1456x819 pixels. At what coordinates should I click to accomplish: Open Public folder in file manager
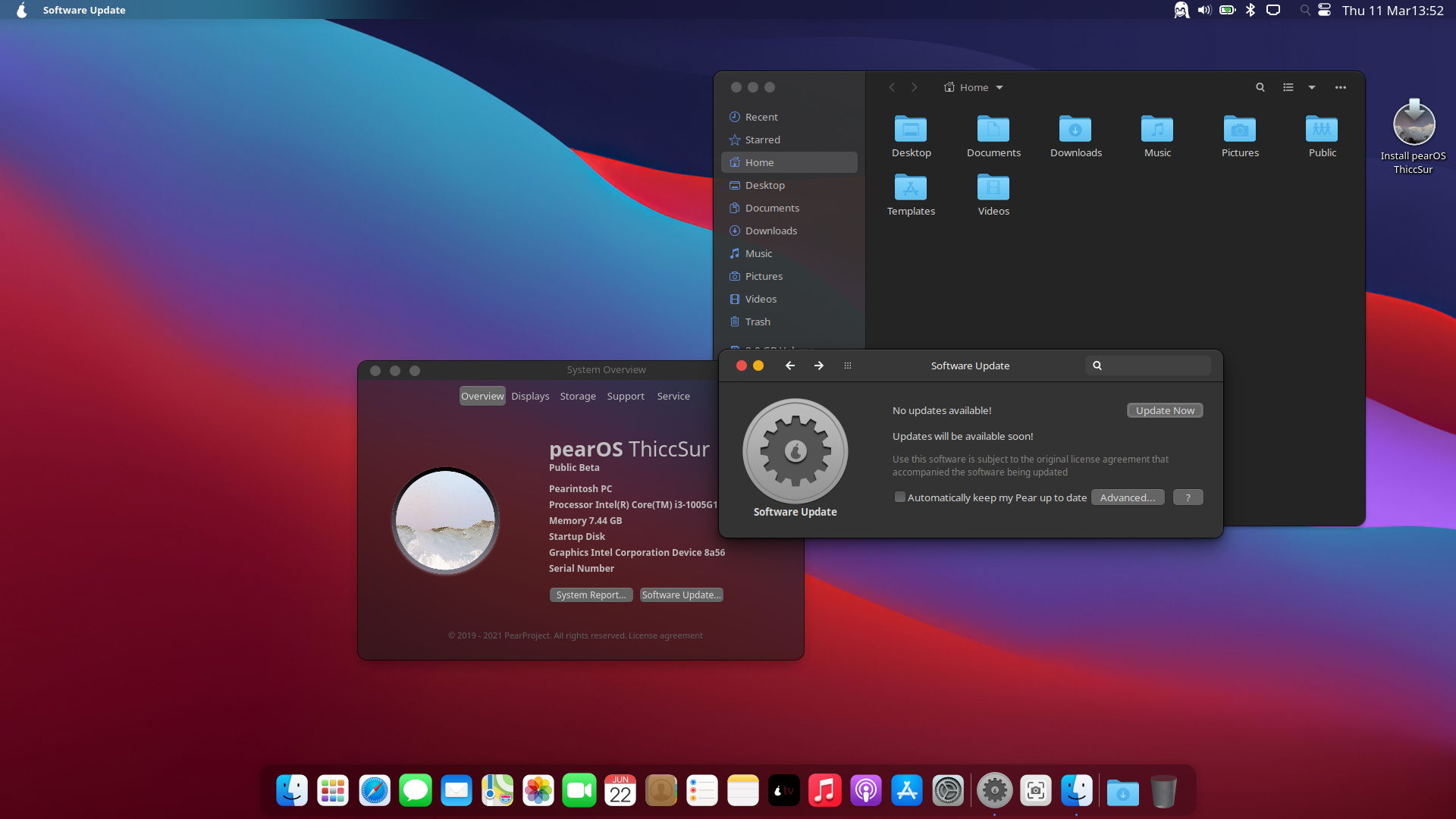point(1322,136)
